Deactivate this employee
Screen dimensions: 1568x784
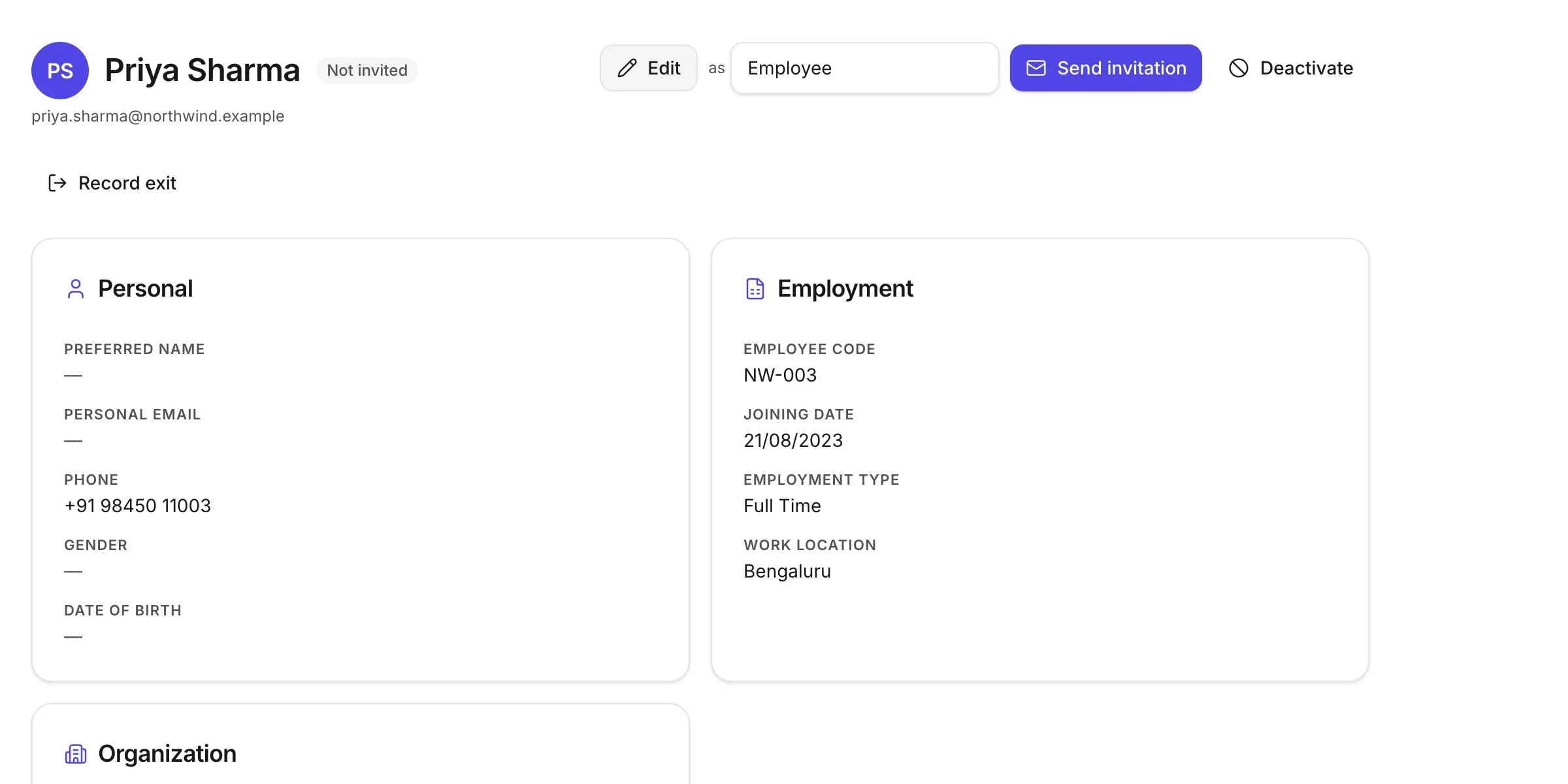tap(1290, 68)
